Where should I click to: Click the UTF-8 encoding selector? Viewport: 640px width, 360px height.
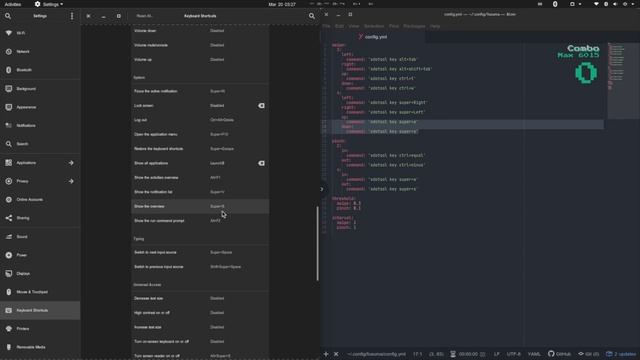513,354
